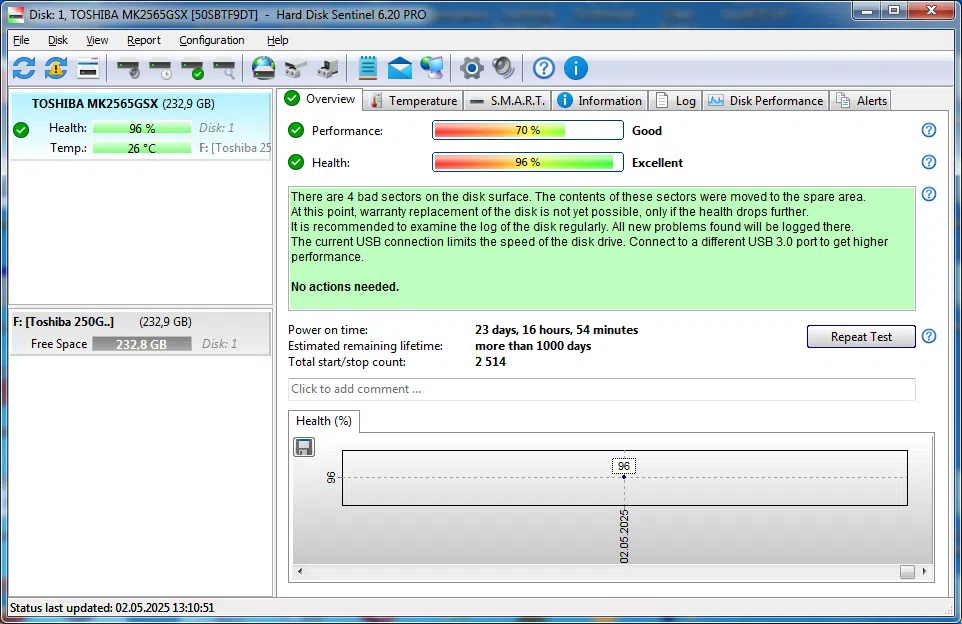The image size is (962, 624).
Task: Switch to the Alerts tab
Action: [x=861, y=101]
